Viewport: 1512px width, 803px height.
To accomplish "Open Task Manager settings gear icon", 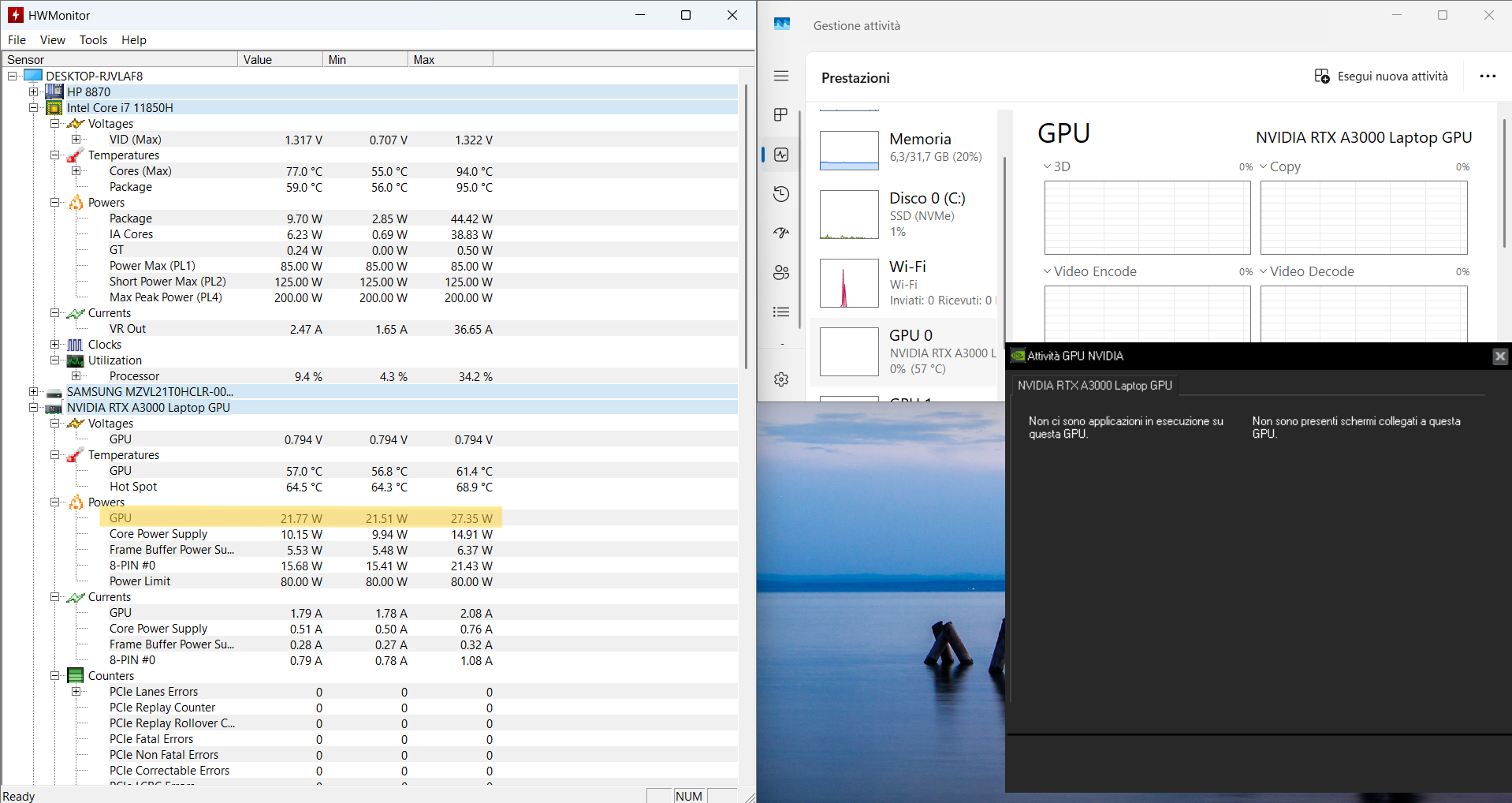I will point(780,379).
